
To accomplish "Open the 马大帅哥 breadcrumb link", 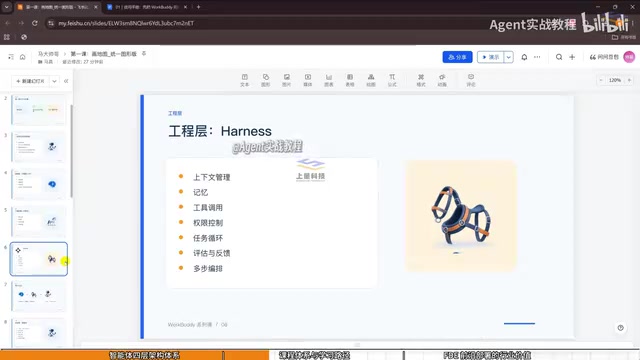I will [x=48, y=54].
